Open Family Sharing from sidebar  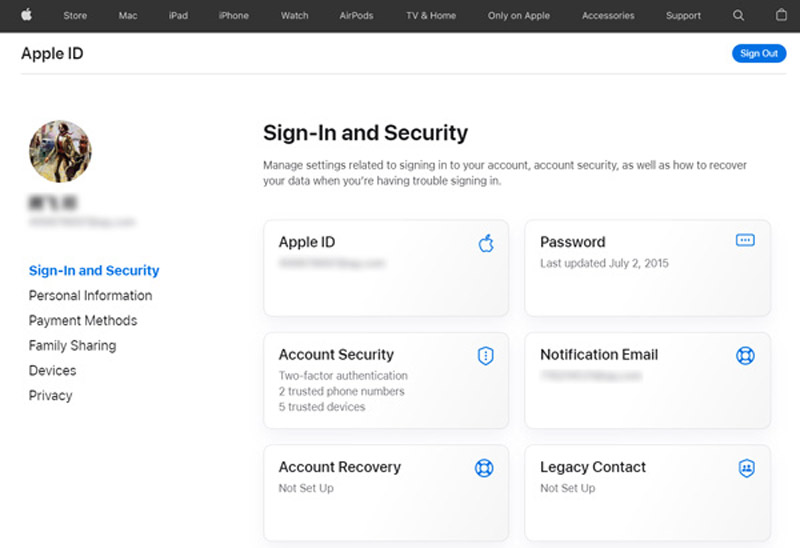tap(72, 346)
